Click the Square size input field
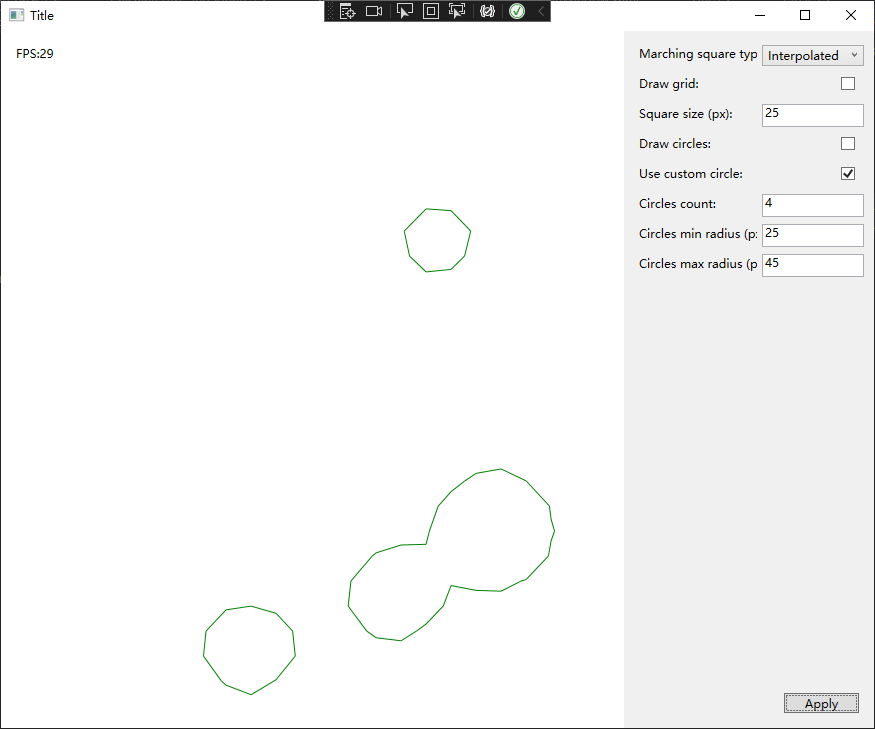875x729 pixels. pos(812,115)
